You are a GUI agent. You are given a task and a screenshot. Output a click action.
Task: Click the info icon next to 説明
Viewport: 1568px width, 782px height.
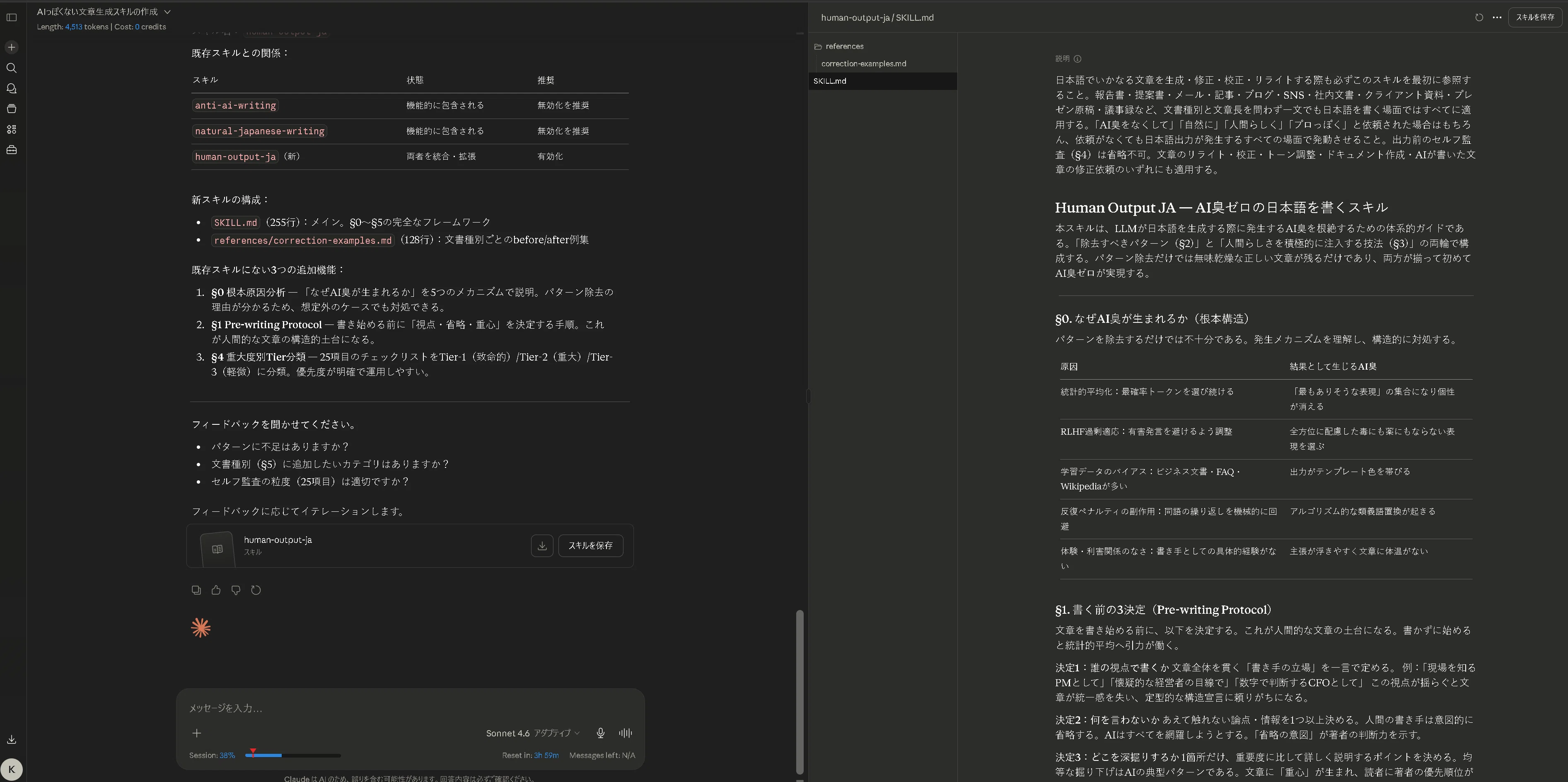(x=1078, y=59)
